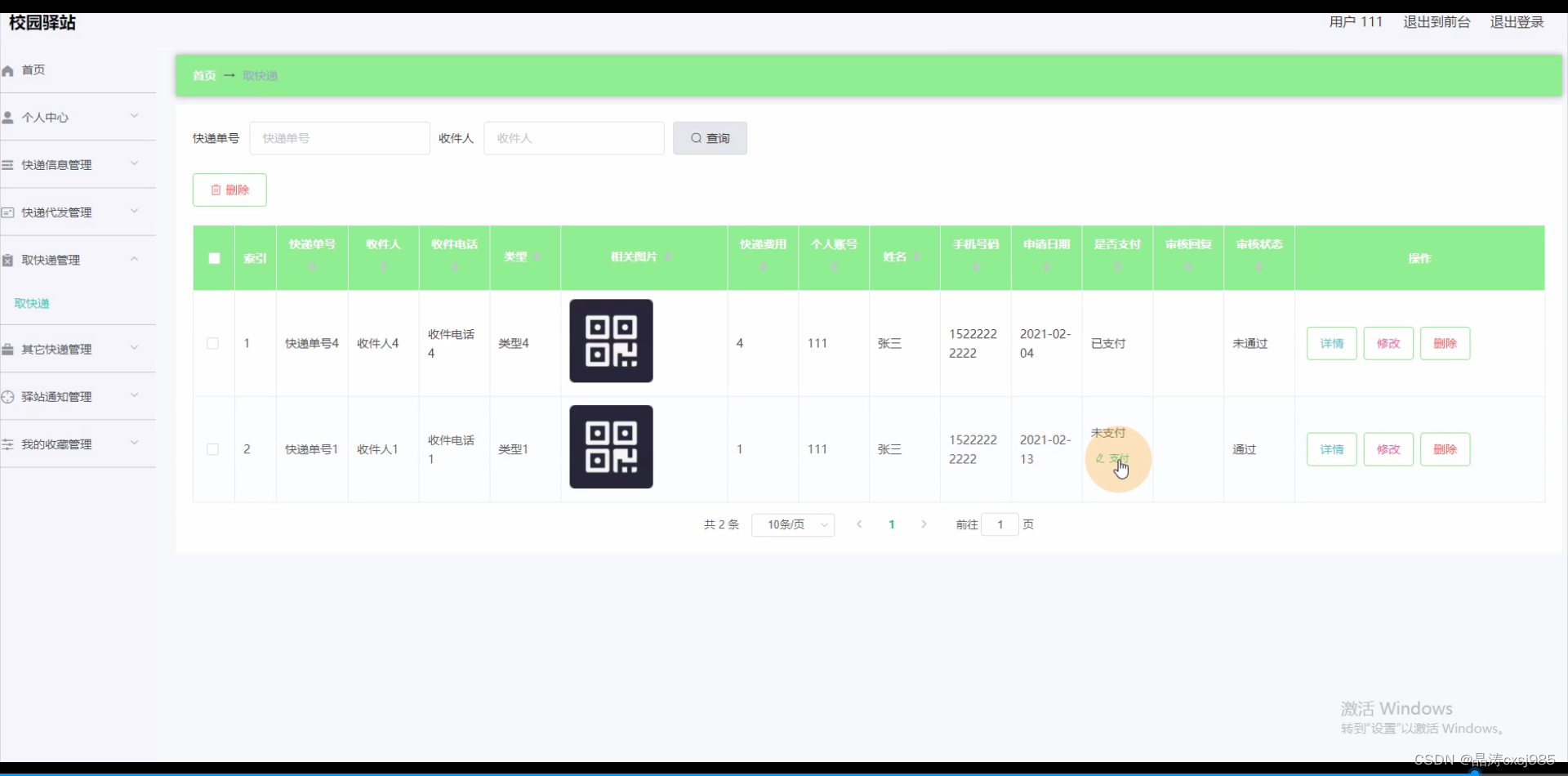Click the 快递代发管理 card icon
Viewport: 1568px width, 776px height.
click(x=8, y=212)
